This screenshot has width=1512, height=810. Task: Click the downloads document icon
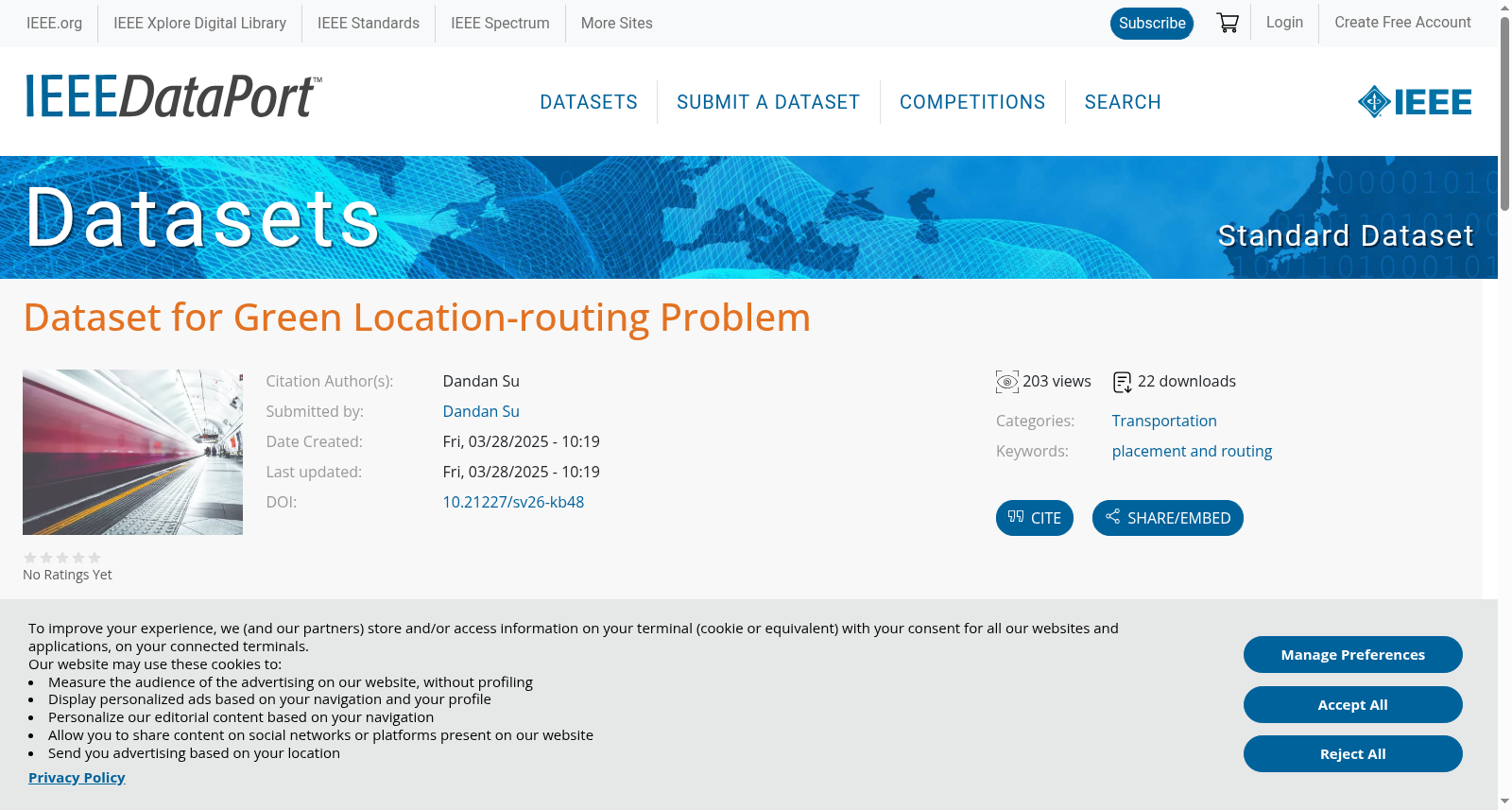coord(1122,382)
